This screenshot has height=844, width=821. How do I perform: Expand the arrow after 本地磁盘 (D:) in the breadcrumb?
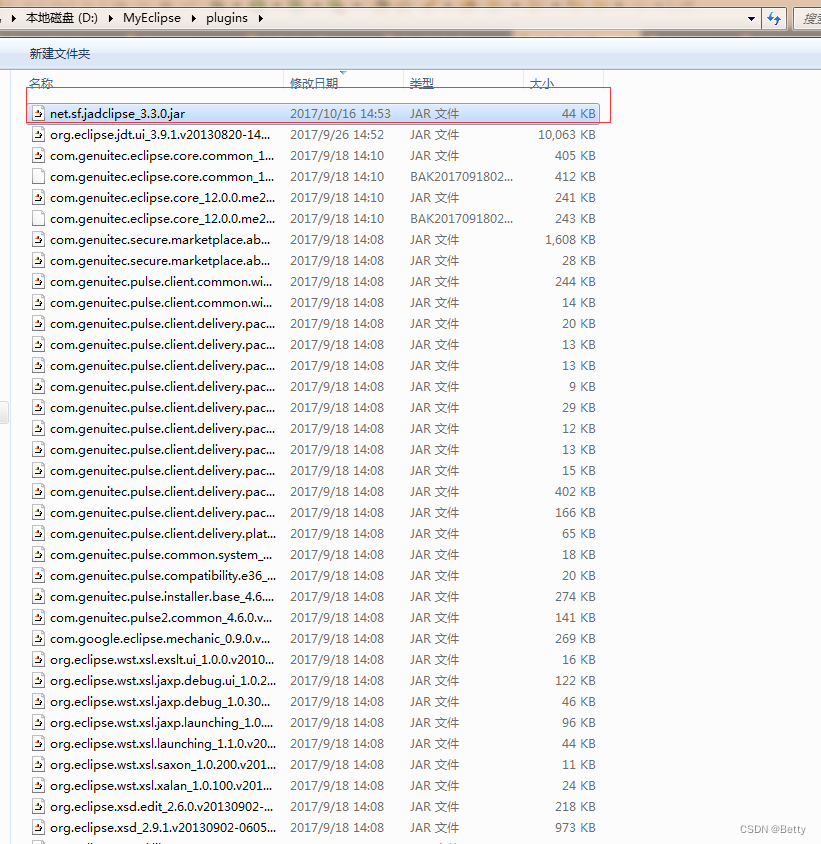coord(111,18)
